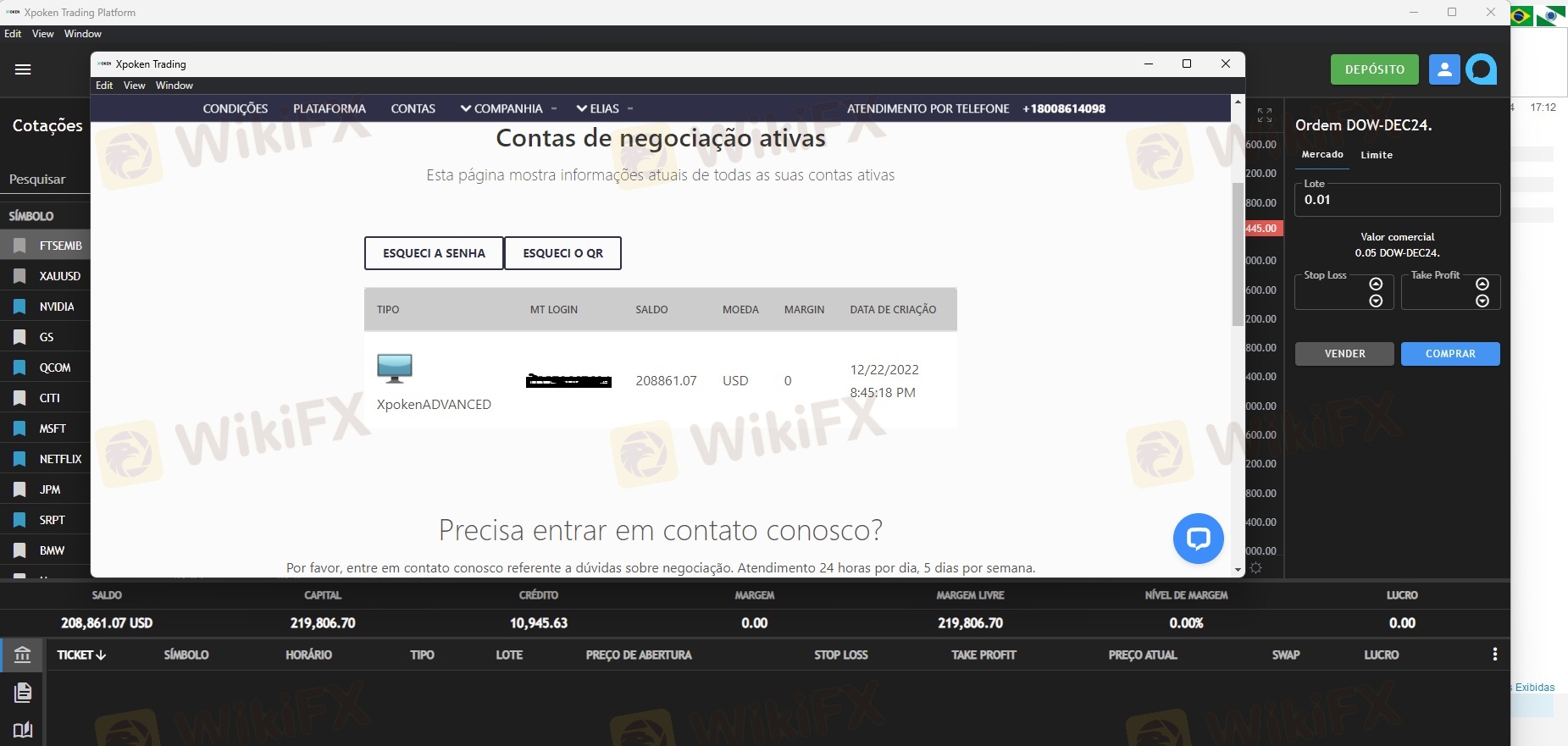This screenshot has width=1568, height=746.
Task: Open CONTAS in the navigation bar
Action: pos(413,108)
